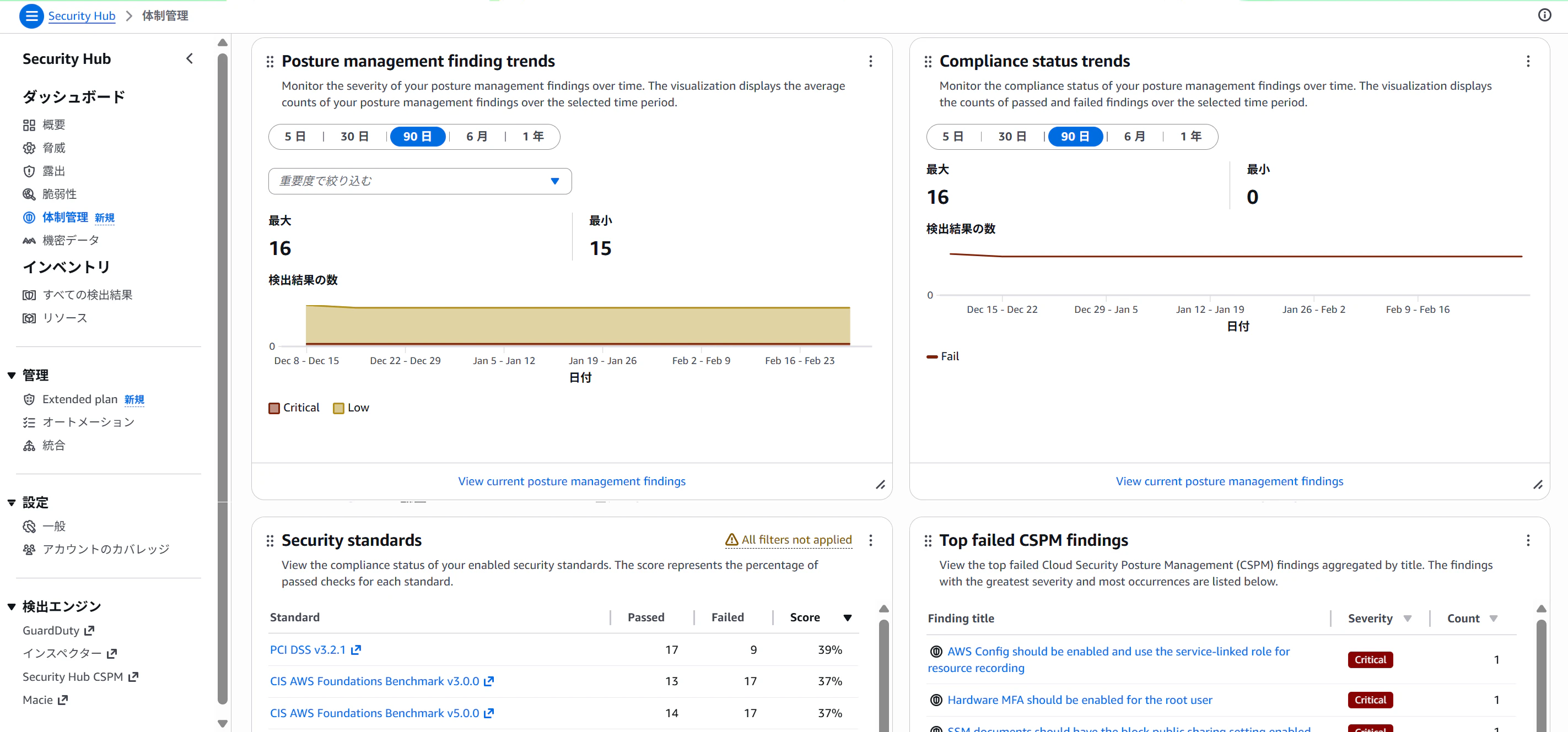The image size is (1568, 732).
Task: Open kebab menu of Posture management finding trends
Action: point(870,61)
